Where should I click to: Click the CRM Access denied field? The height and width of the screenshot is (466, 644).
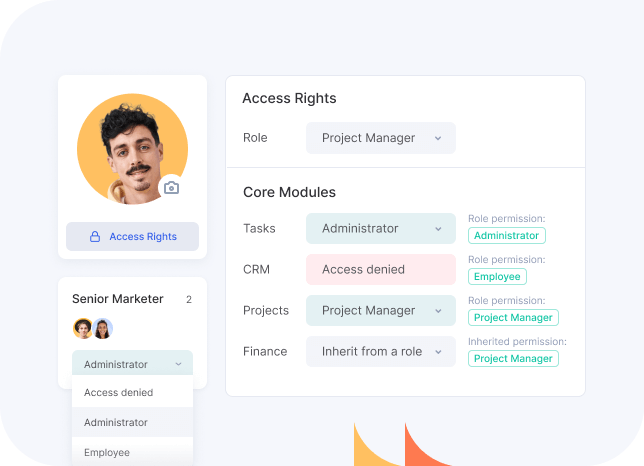coord(380,269)
